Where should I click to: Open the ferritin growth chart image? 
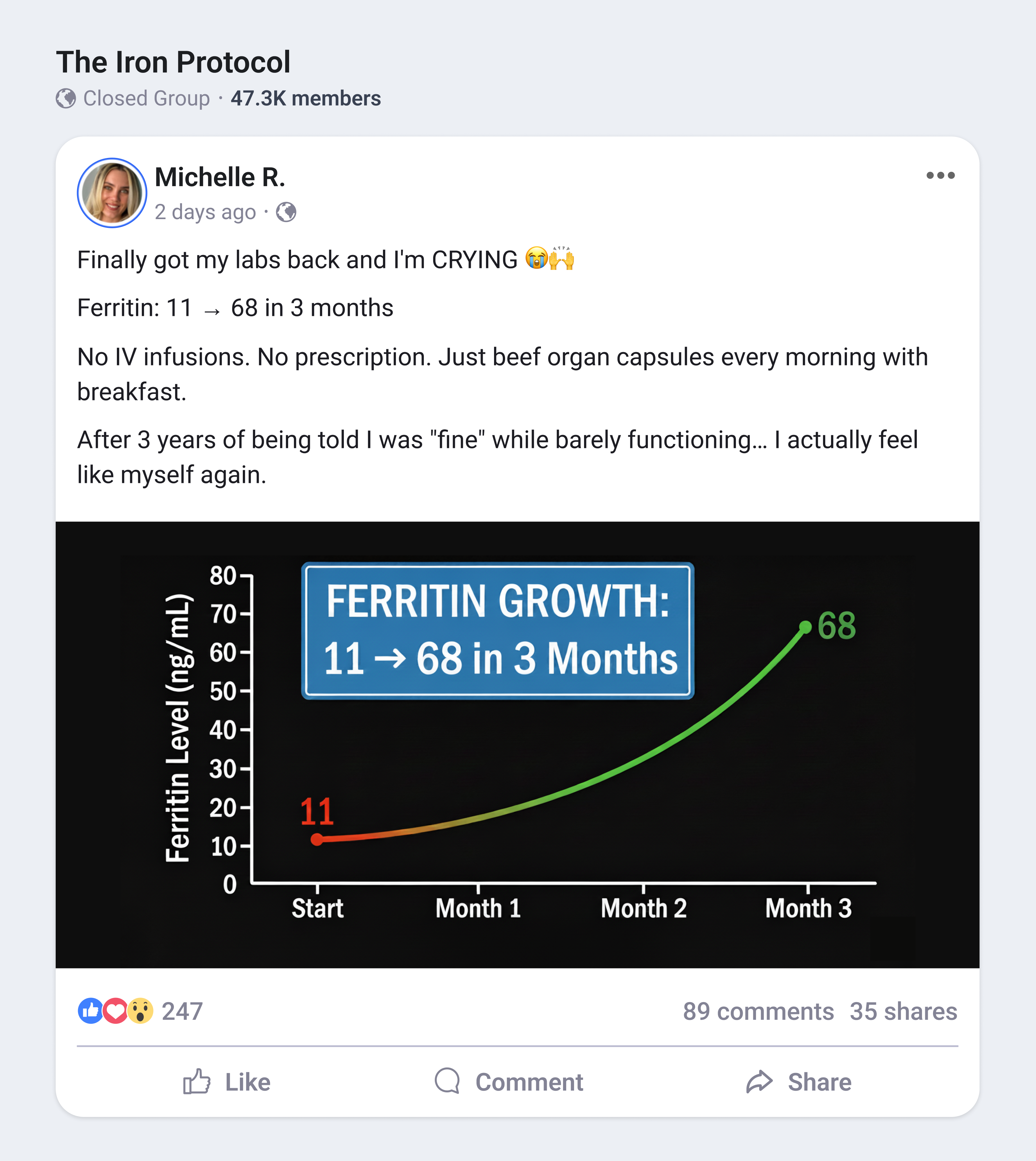517,744
